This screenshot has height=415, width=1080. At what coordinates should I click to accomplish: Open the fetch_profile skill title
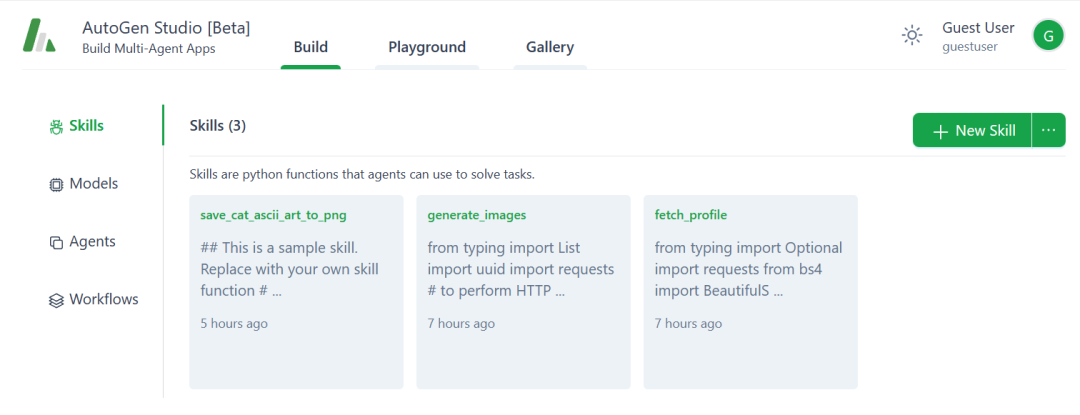click(x=691, y=215)
